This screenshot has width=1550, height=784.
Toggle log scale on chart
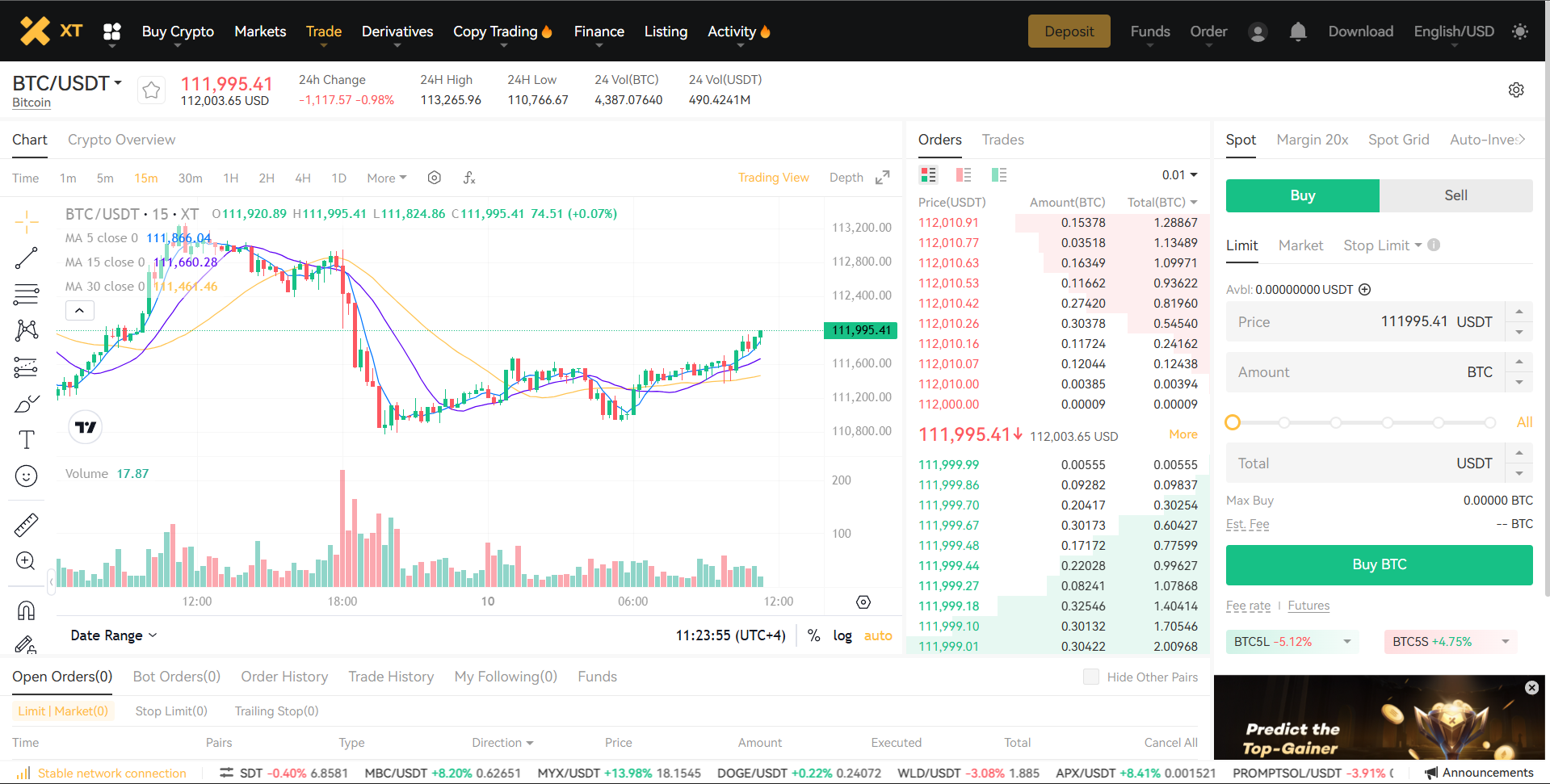(x=842, y=635)
